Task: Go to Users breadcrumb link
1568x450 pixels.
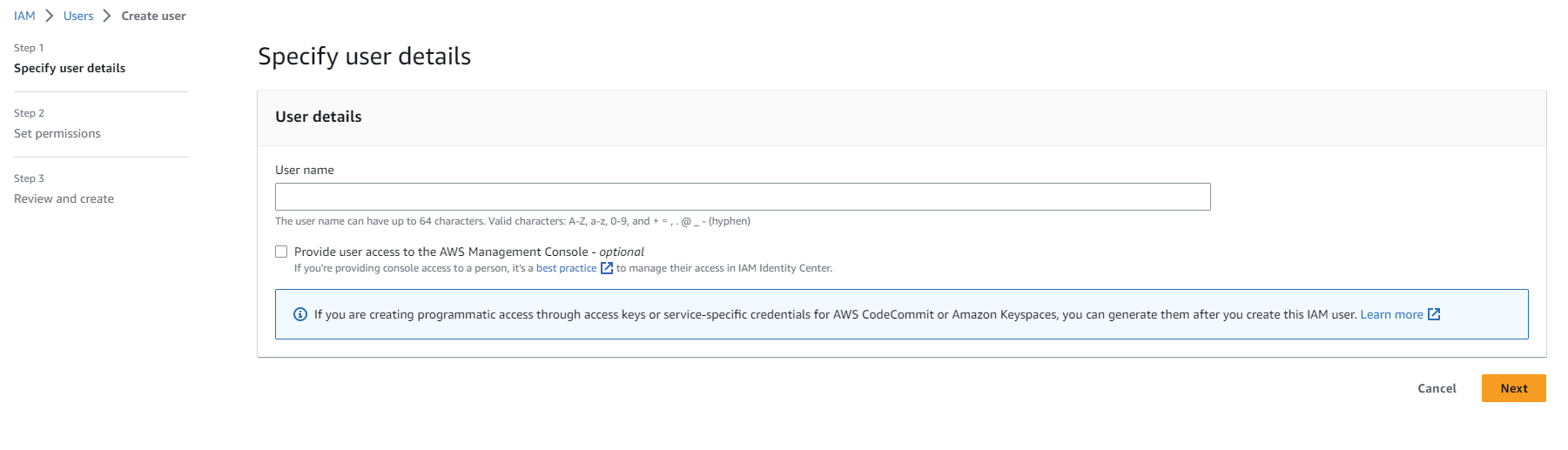Action: click(78, 16)
